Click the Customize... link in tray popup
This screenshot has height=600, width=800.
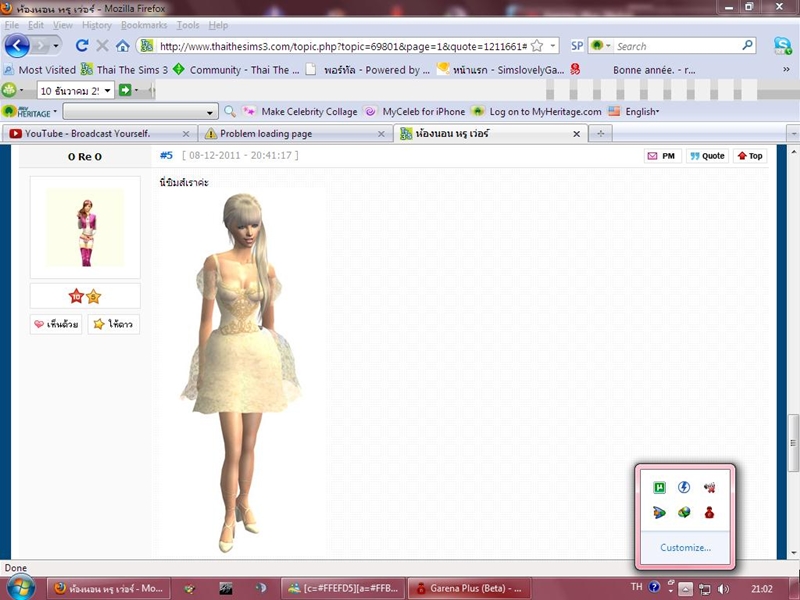pos(685,547)
